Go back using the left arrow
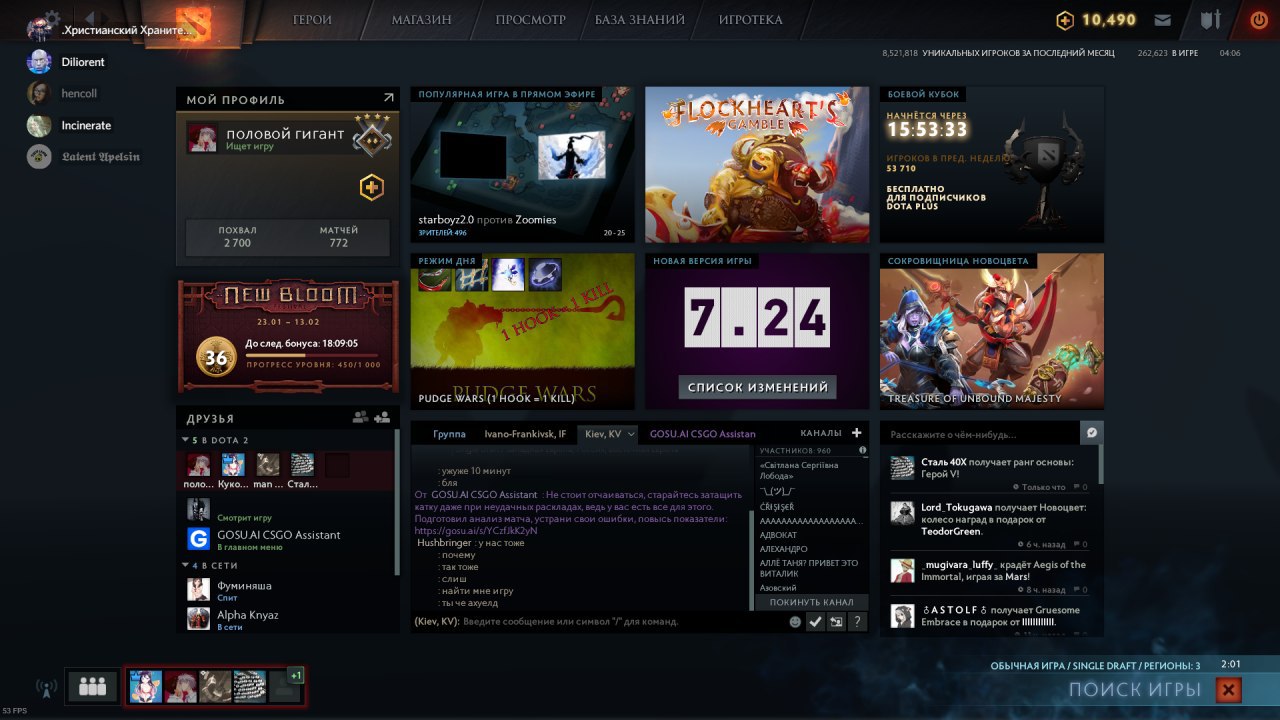Screen dimensions: 1280x720 (91, 18)
